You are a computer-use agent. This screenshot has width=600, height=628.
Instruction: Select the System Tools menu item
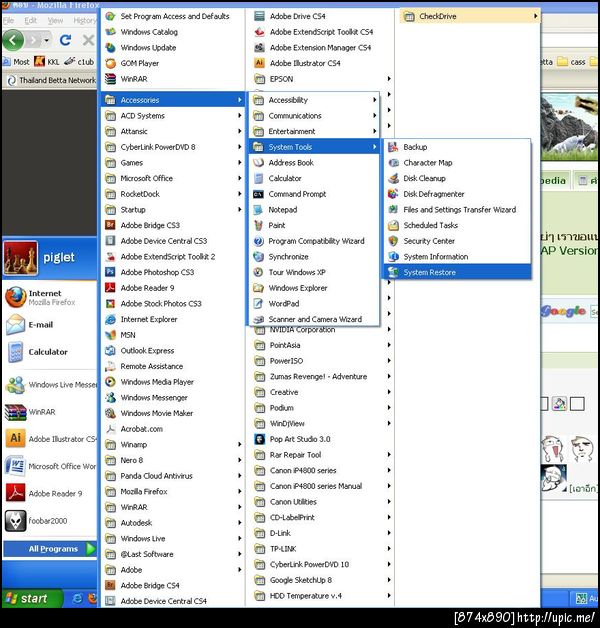click(314, 147)
